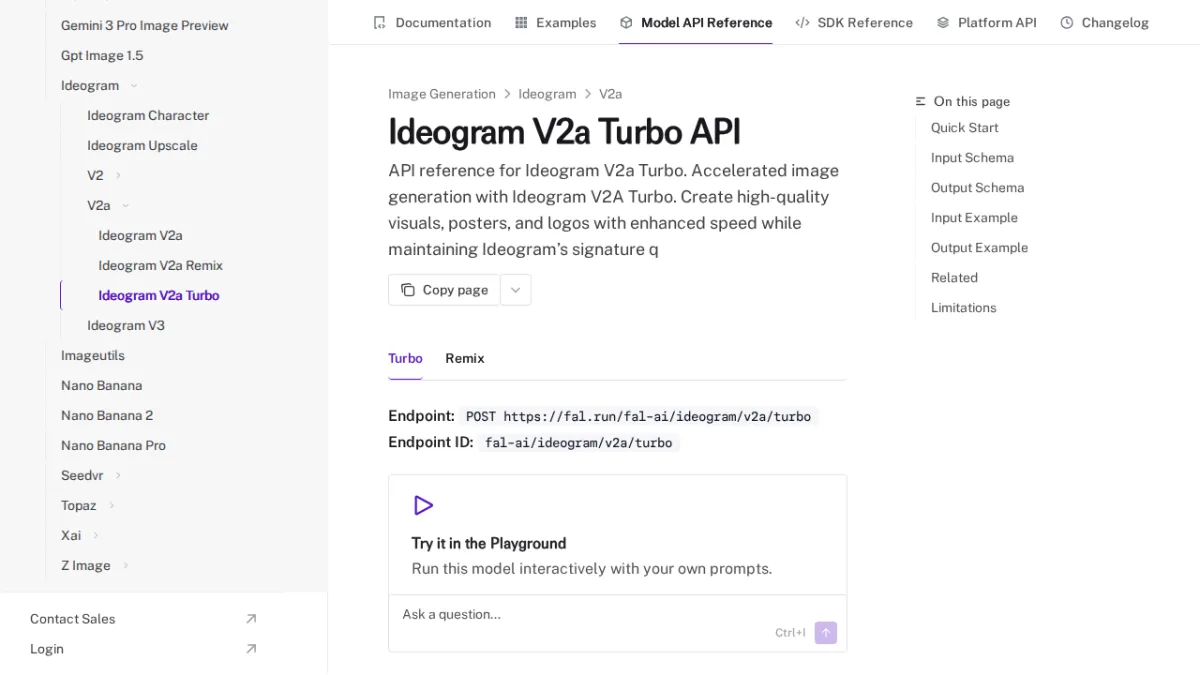Open the SDK Reference tab
This screenshot has height=675, width=1200.
[854, 22]
